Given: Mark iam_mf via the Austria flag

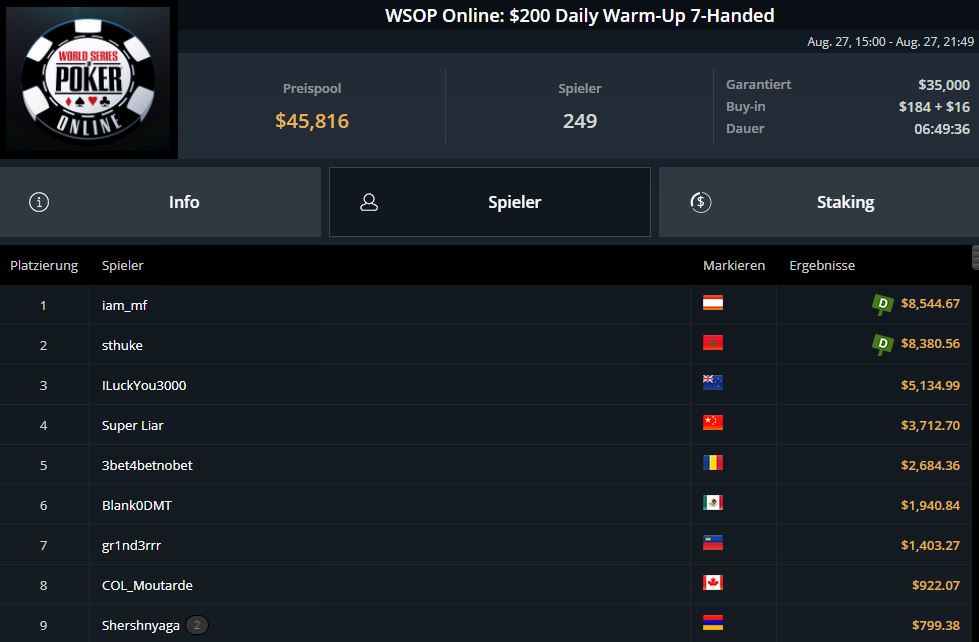Looking at the screenshot, I should [712, 303].
